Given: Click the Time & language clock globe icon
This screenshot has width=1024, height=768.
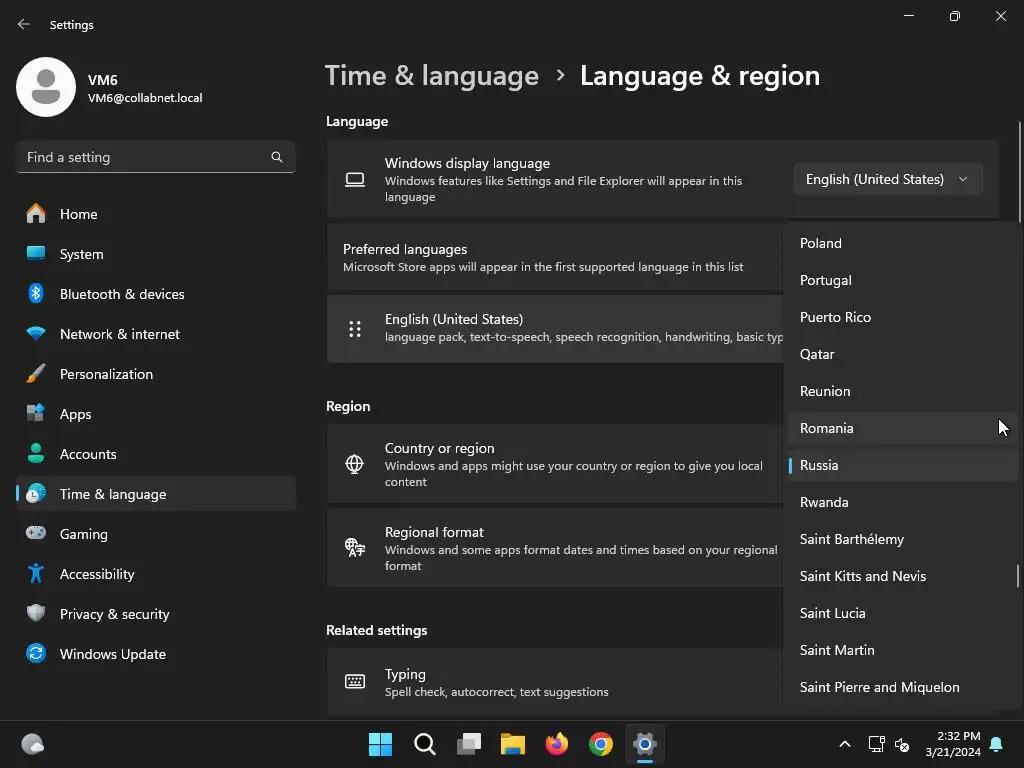Looking at the screenshot, I should coord(36,494).
